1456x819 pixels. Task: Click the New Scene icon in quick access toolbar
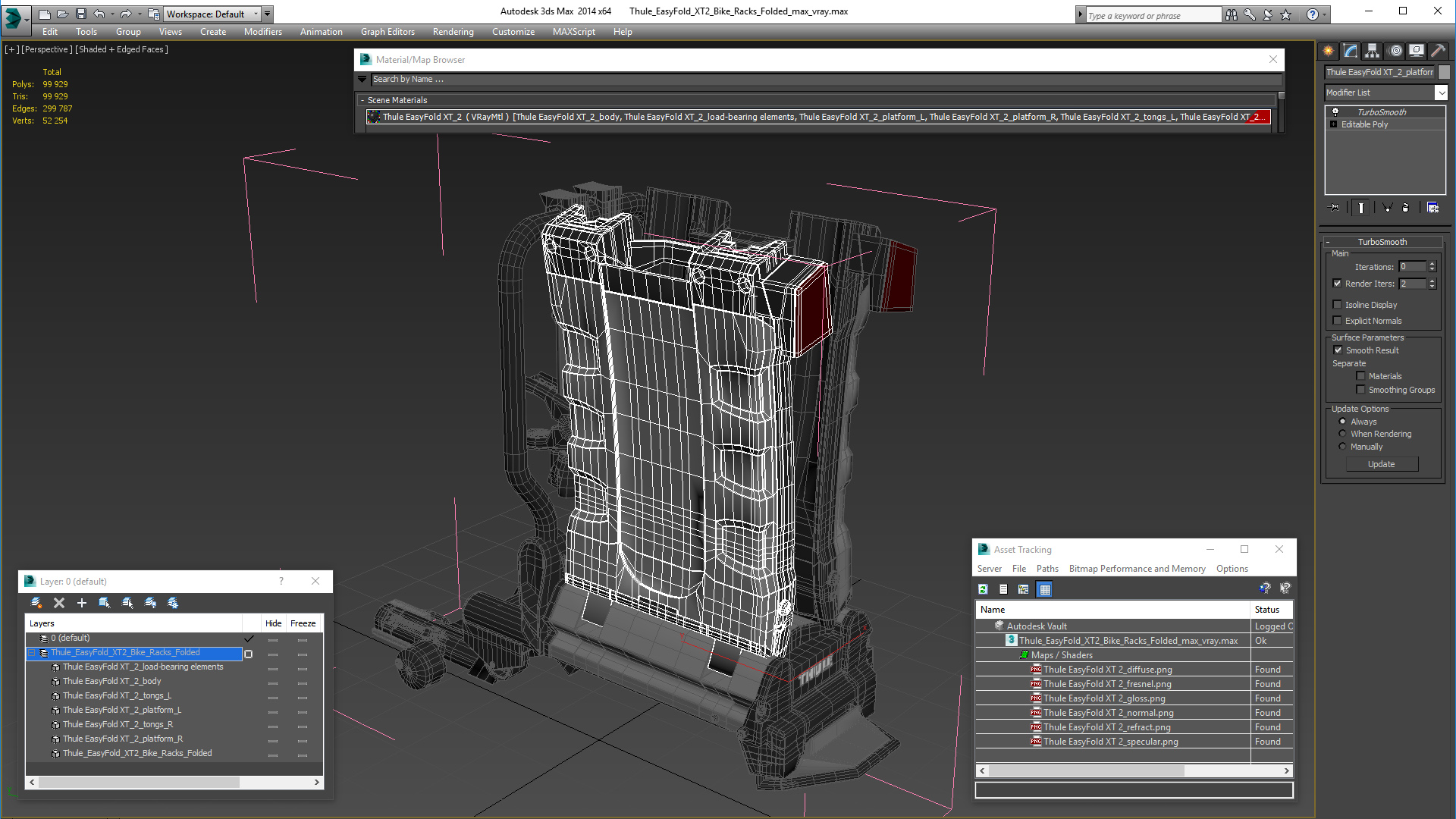45,14
